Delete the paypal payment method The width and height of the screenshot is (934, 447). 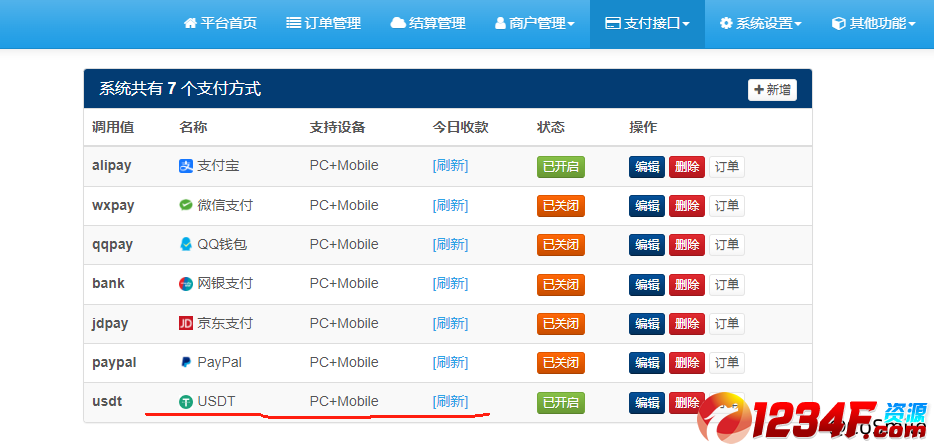[x=687, y=363]
